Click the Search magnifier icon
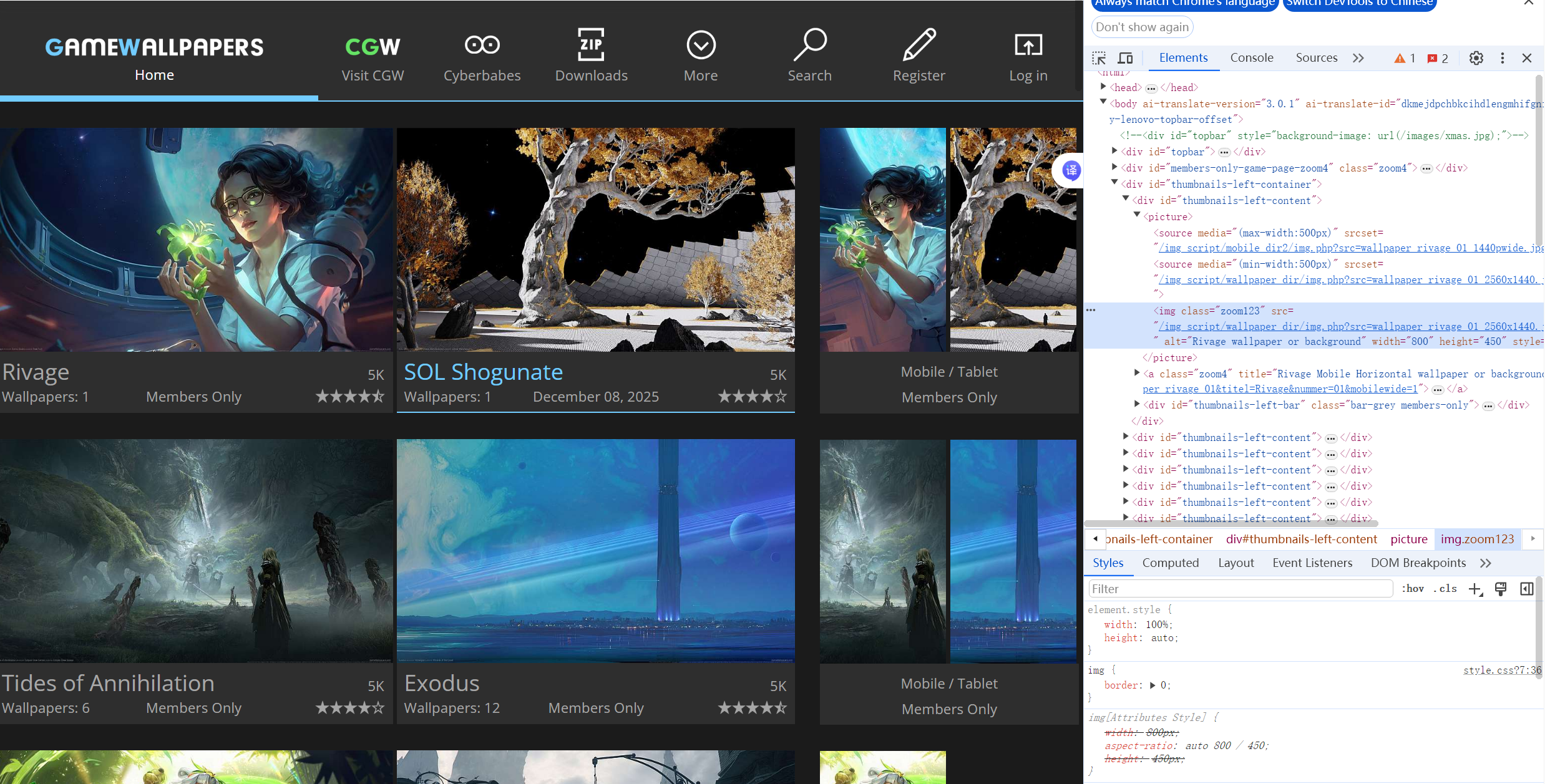Screen dimensions: 1555x784 [x=809, y=45]
